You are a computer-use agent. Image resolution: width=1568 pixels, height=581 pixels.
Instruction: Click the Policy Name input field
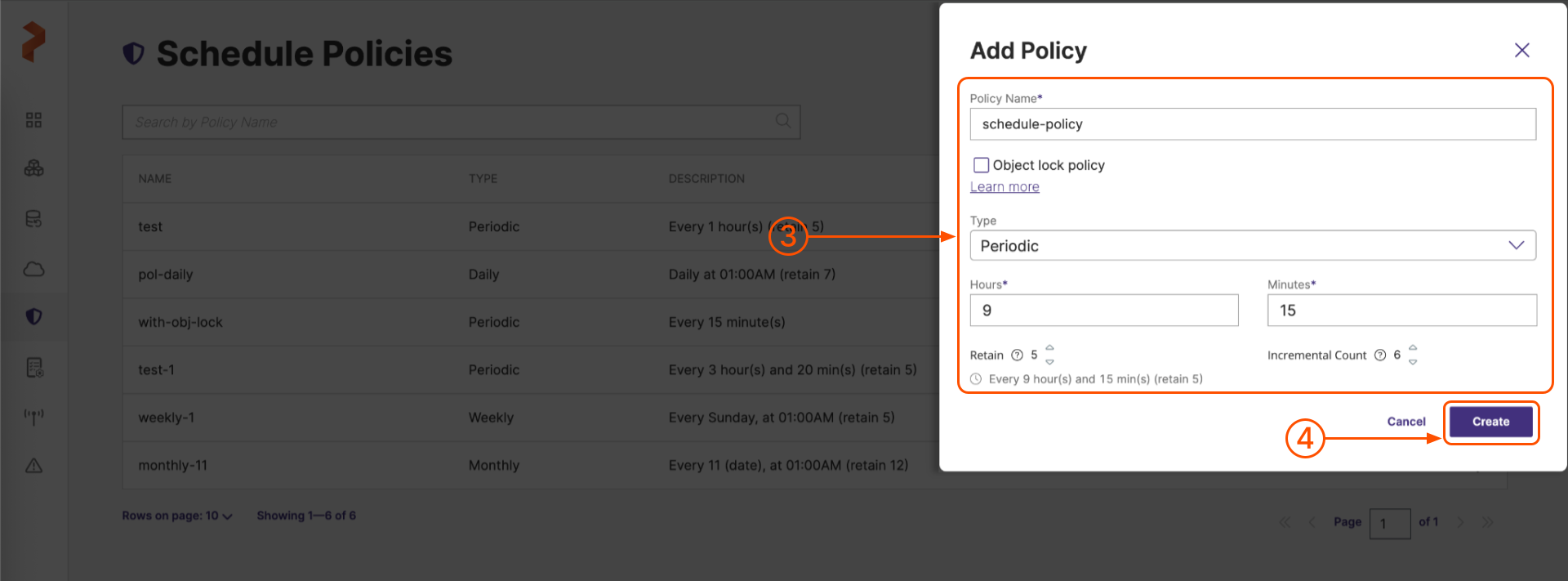tap(1252, 124)
